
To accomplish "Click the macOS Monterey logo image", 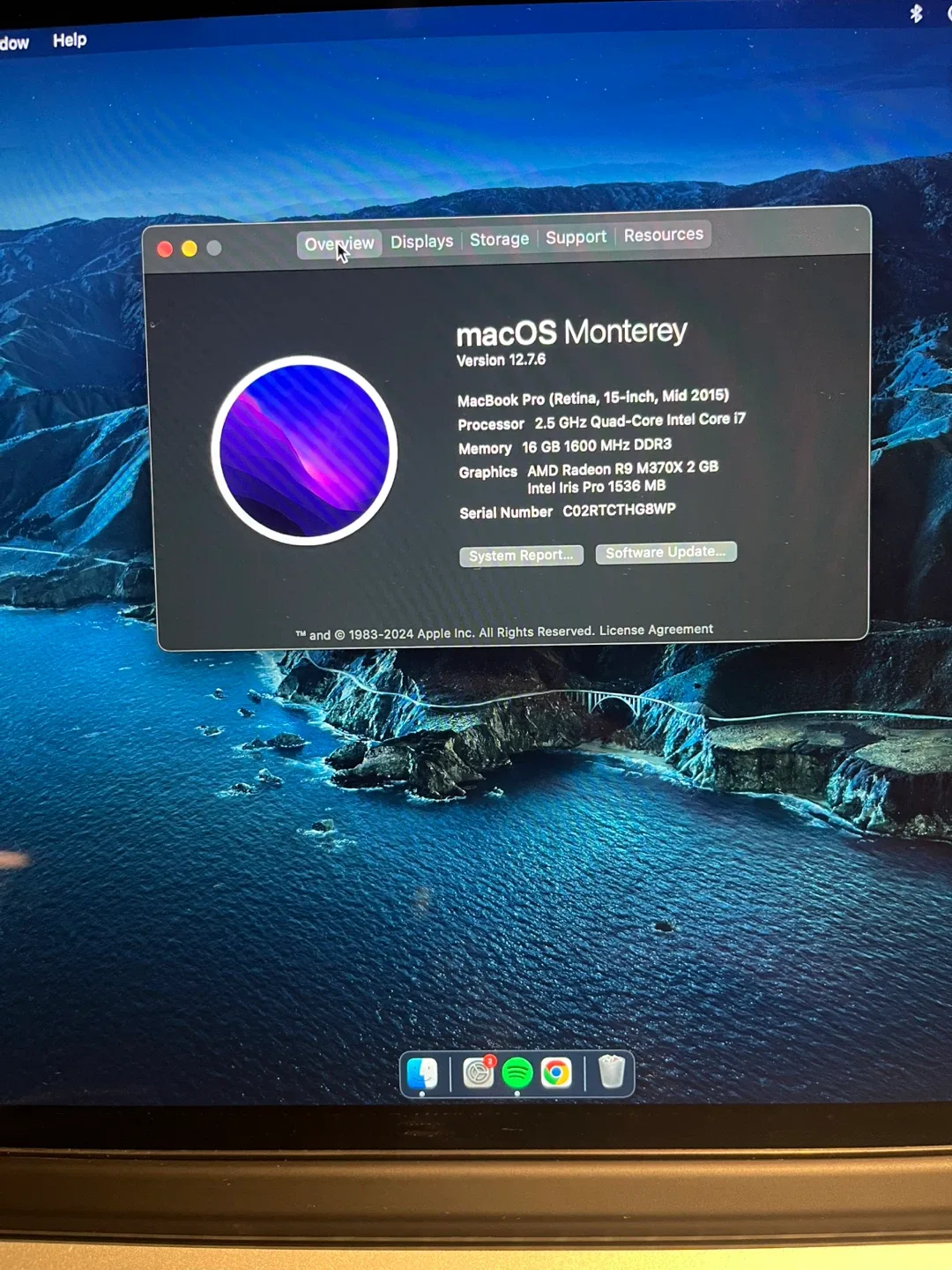I will pos(304,450).
